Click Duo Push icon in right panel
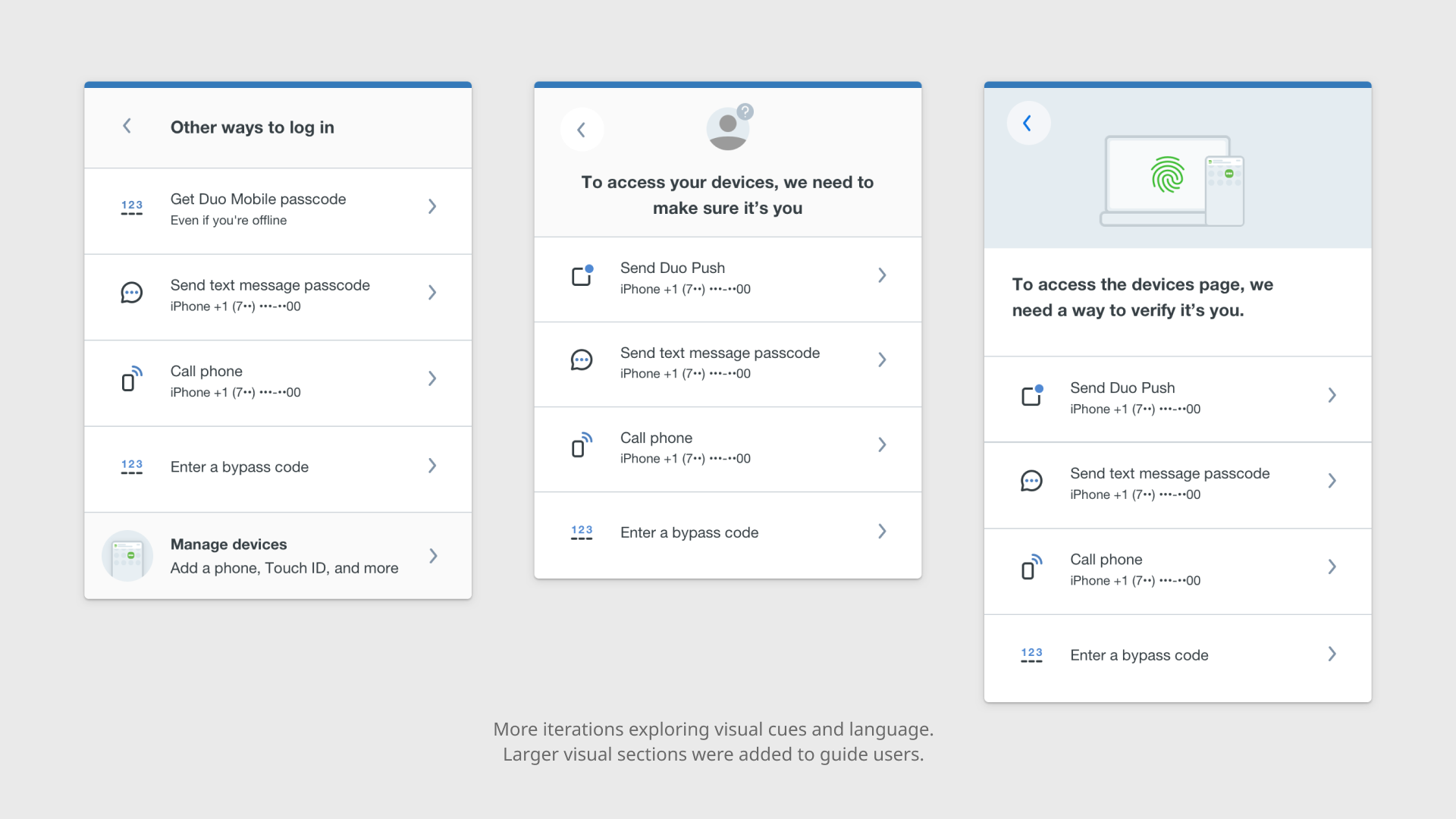 coord(1032,395)
